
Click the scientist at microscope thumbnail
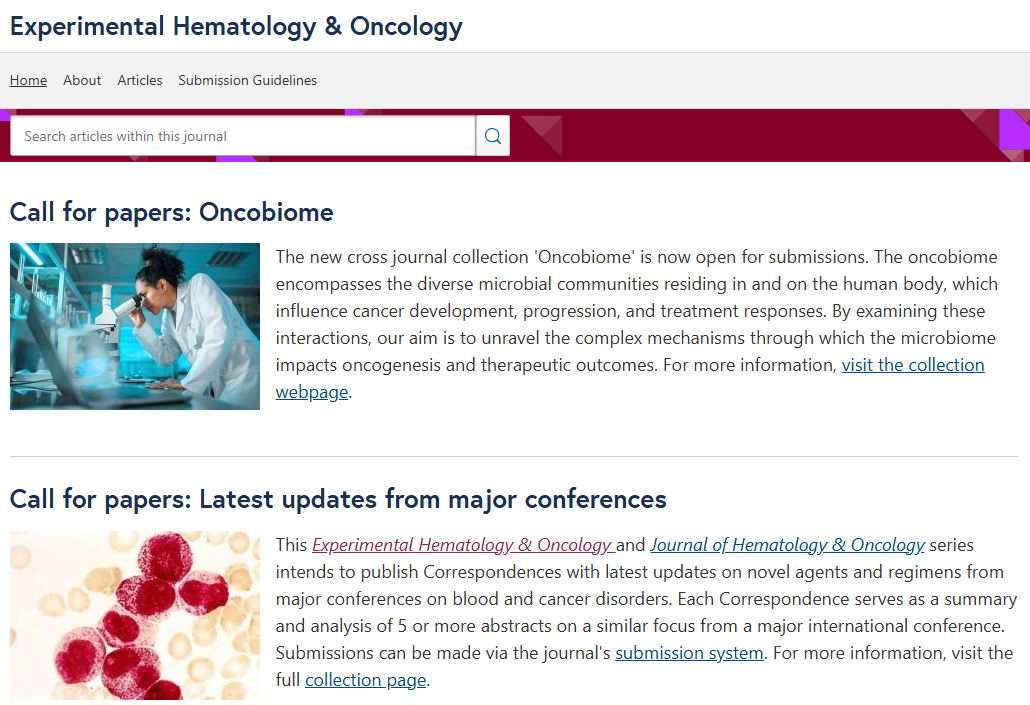coord(135,327)
